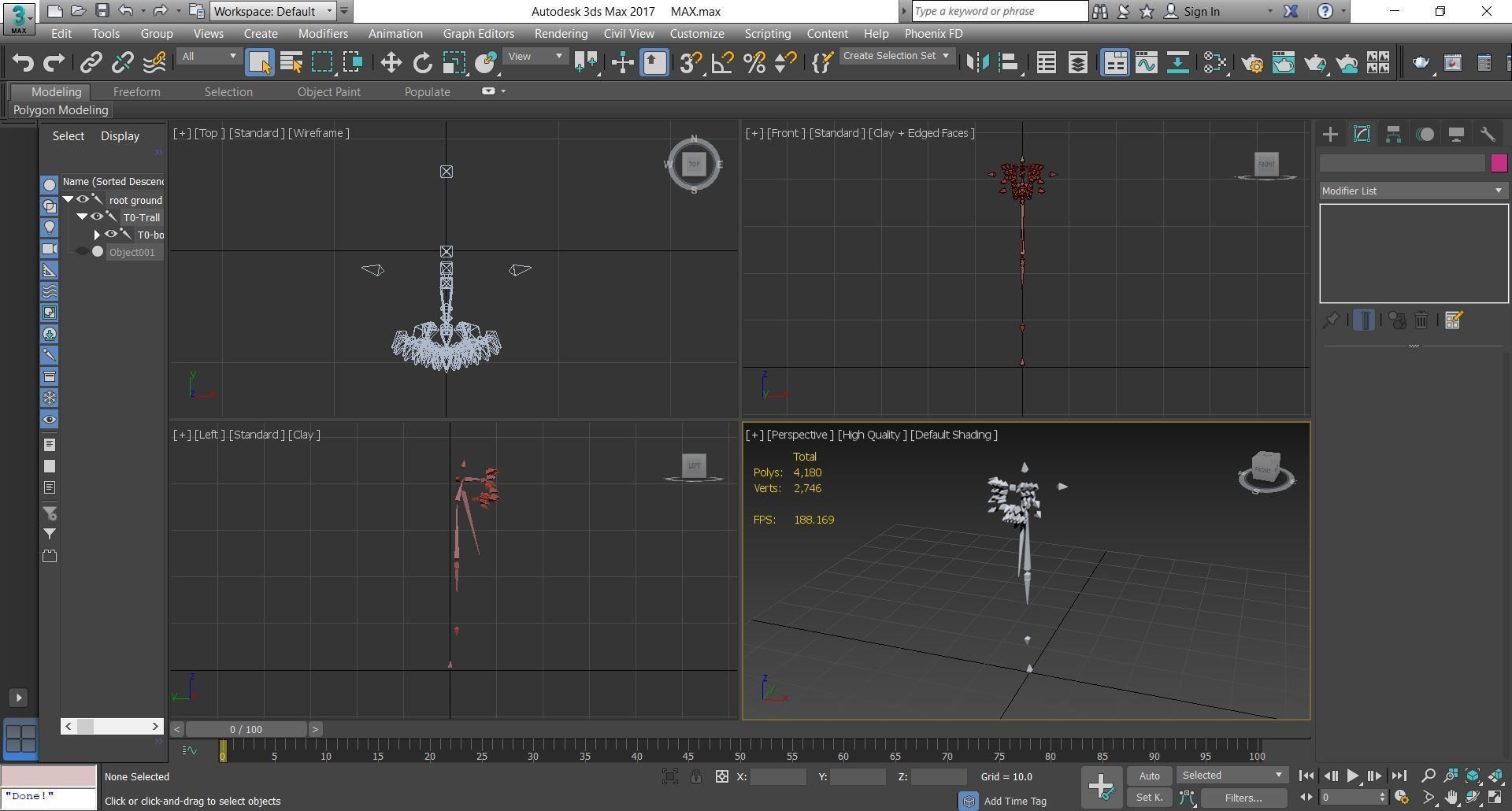Open the Modifier List dropdown
Image resolution: width=1512 pixels, height=811 pixels.
click(x=1414, y=191)
